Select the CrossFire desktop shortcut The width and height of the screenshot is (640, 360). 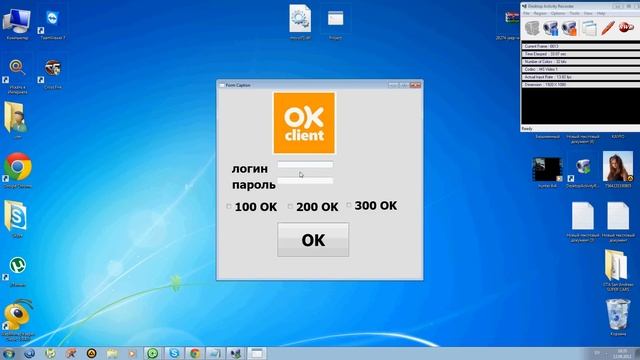point(53,74)
